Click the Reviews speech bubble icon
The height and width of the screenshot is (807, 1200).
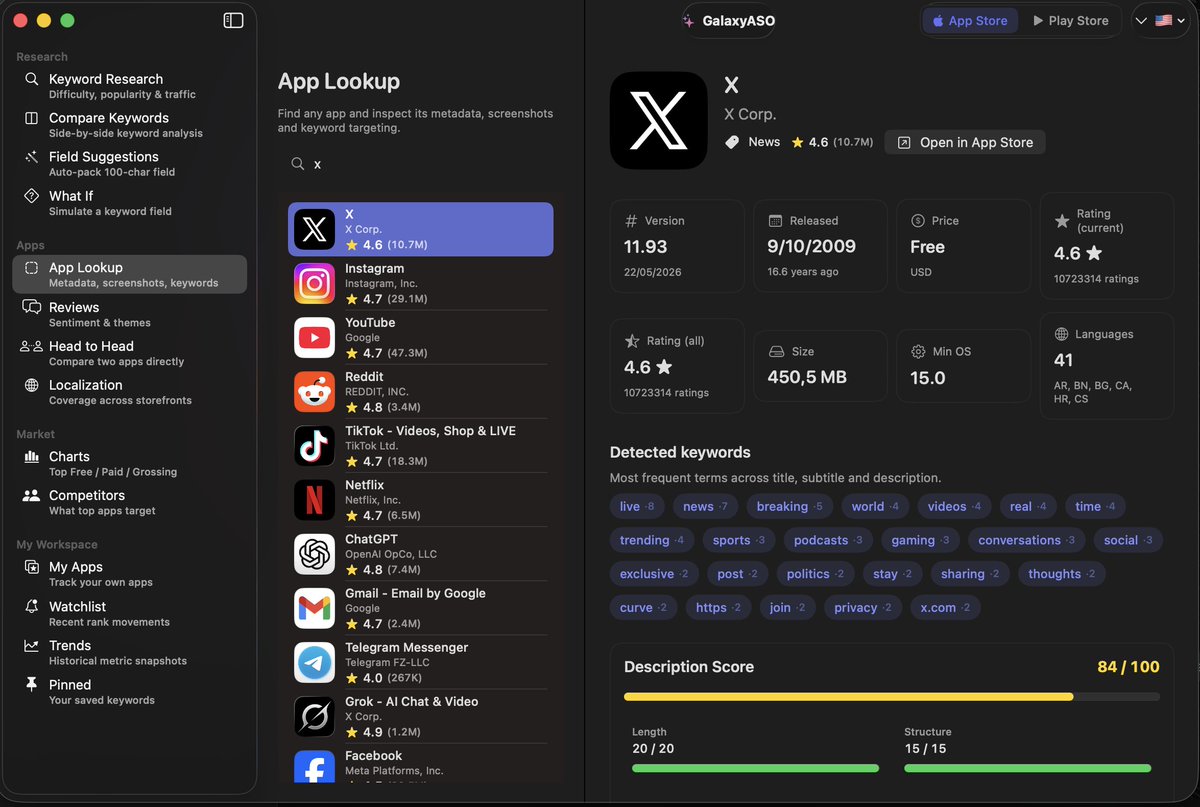(31, 307)
